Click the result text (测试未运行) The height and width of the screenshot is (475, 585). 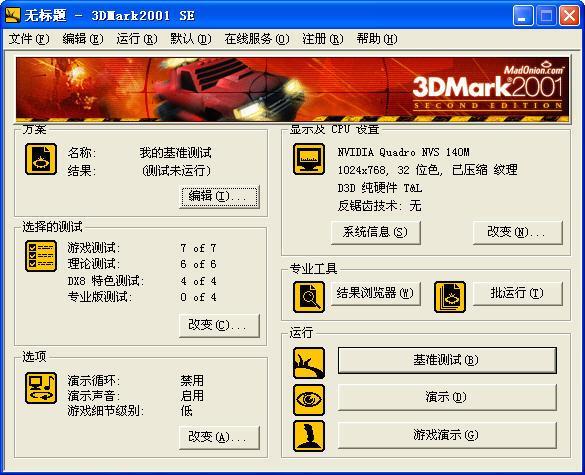176,171
